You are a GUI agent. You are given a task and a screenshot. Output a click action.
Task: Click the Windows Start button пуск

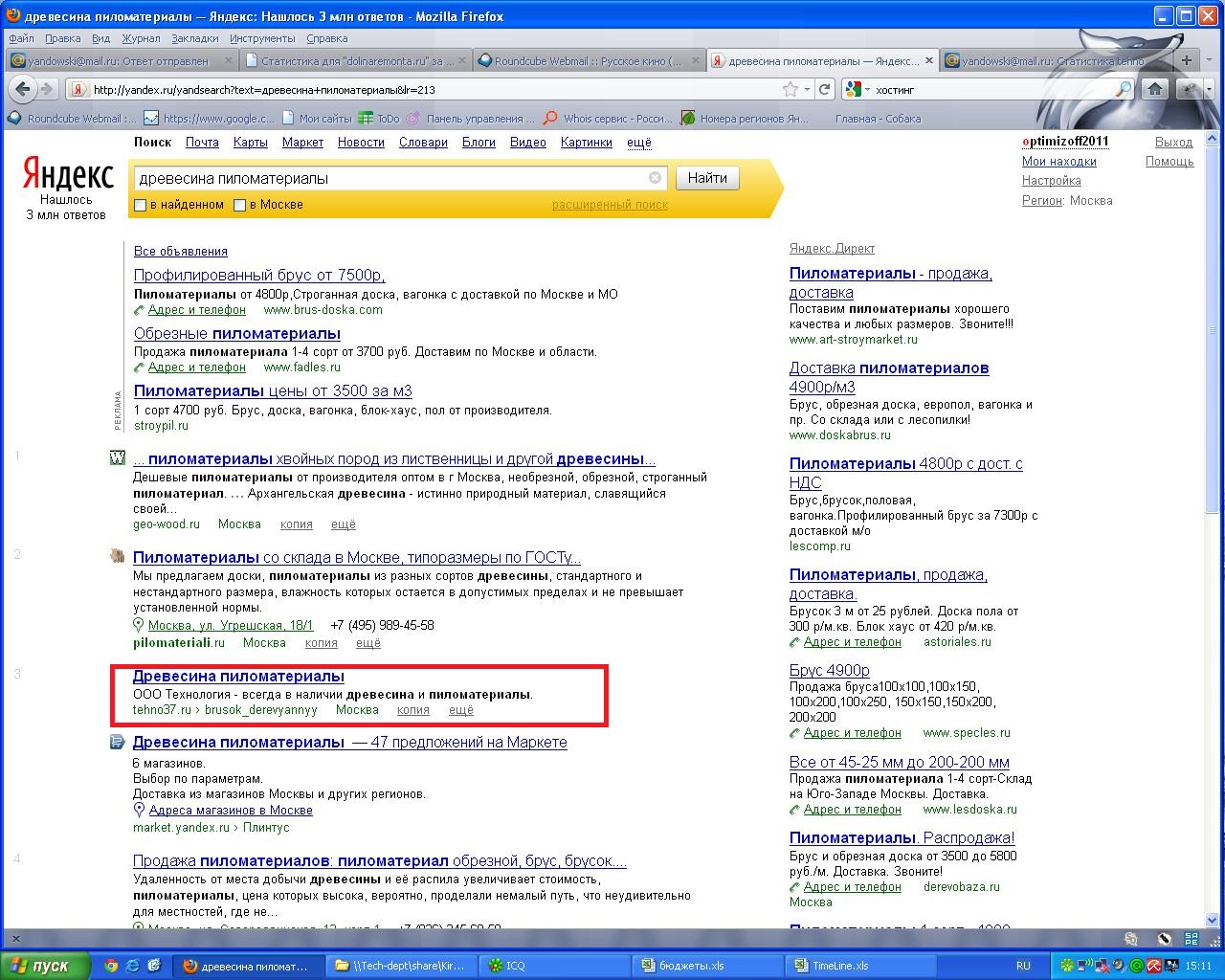[44, 966]
